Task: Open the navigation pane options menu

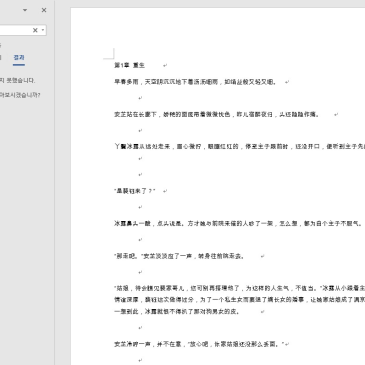Action: coord(25,10)
